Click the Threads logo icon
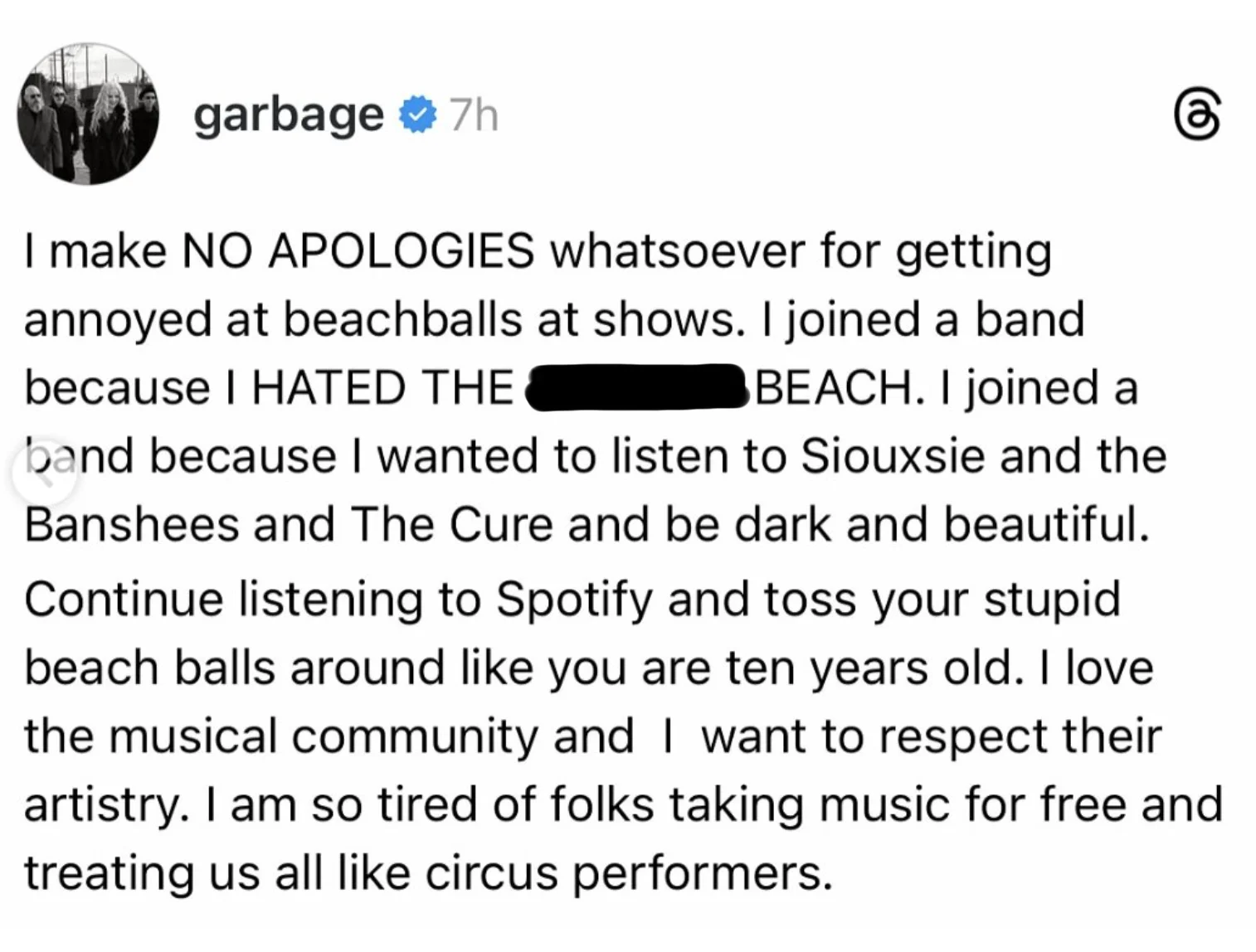 point(1197,116)
